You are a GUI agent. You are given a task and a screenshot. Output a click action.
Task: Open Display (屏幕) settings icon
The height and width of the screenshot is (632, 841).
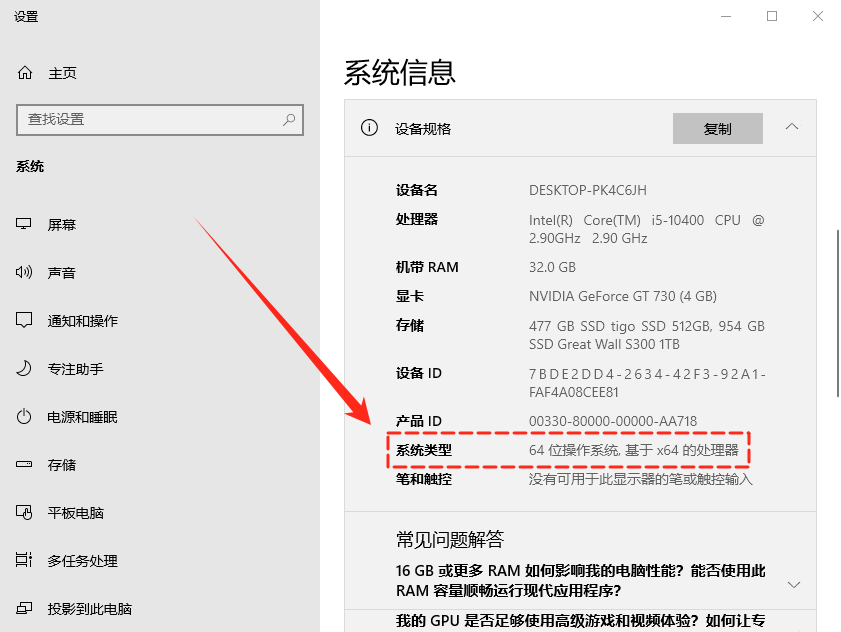pyautogui.click(x=25, y=225)
